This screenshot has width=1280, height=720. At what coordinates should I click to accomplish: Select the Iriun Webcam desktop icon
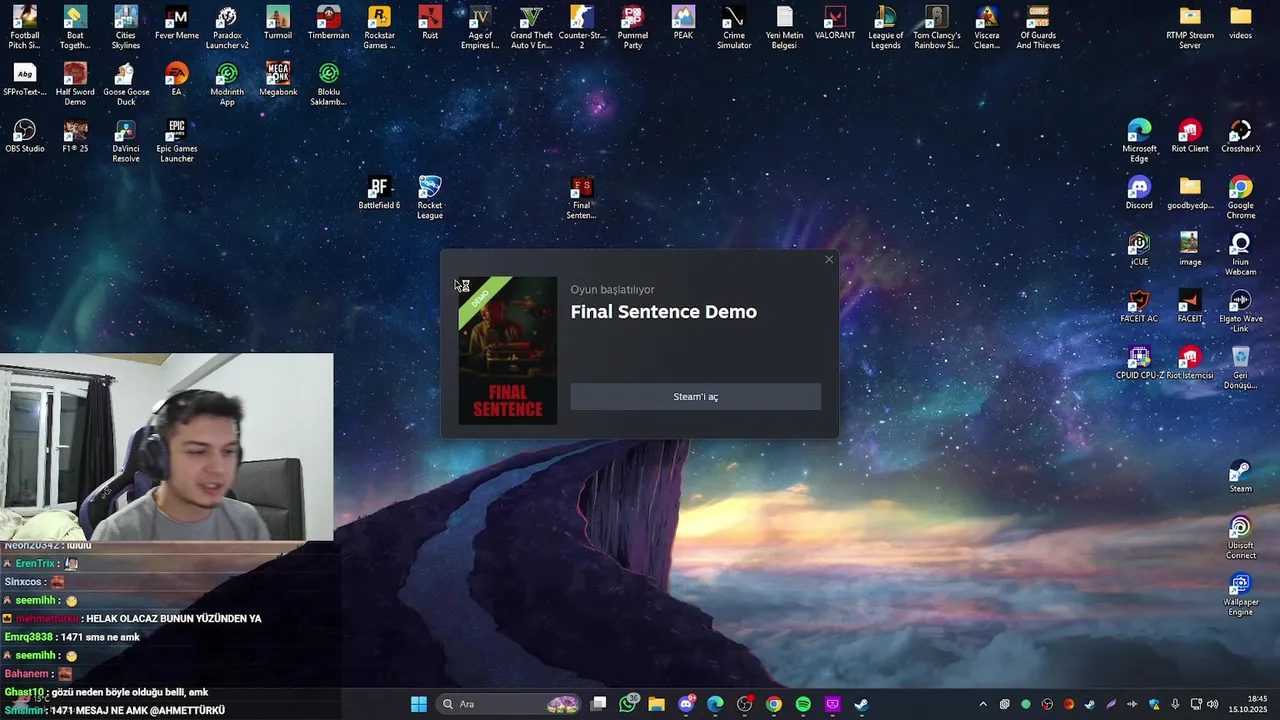1240,255
